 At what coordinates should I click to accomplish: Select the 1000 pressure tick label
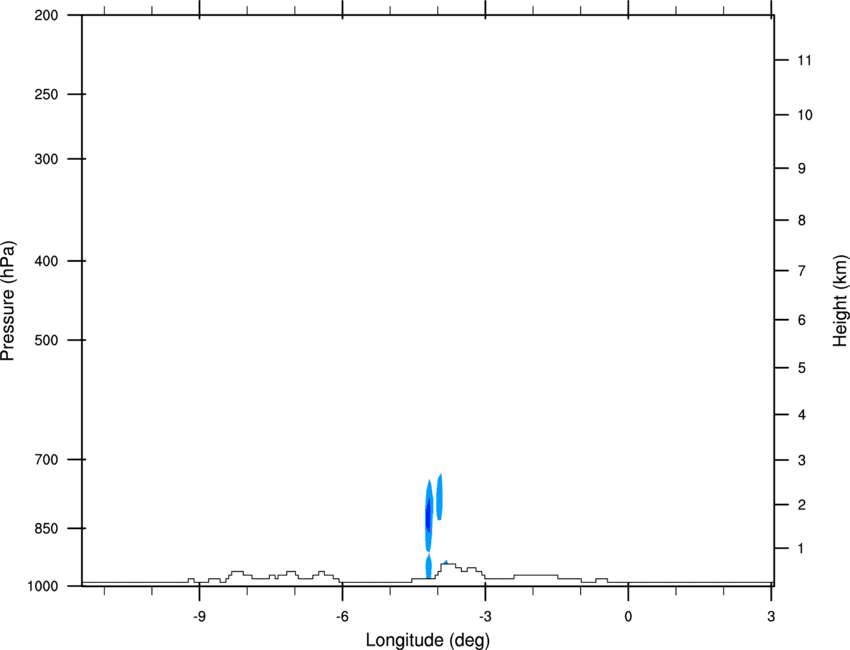coord(42,586)
